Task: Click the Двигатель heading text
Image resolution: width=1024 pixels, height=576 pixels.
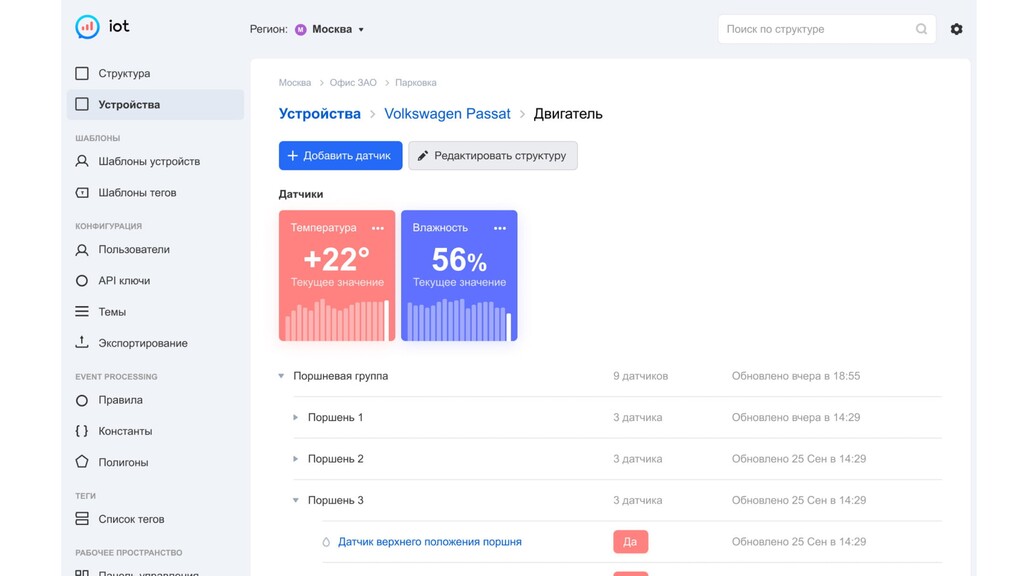Action: click(x=568, y=114)
